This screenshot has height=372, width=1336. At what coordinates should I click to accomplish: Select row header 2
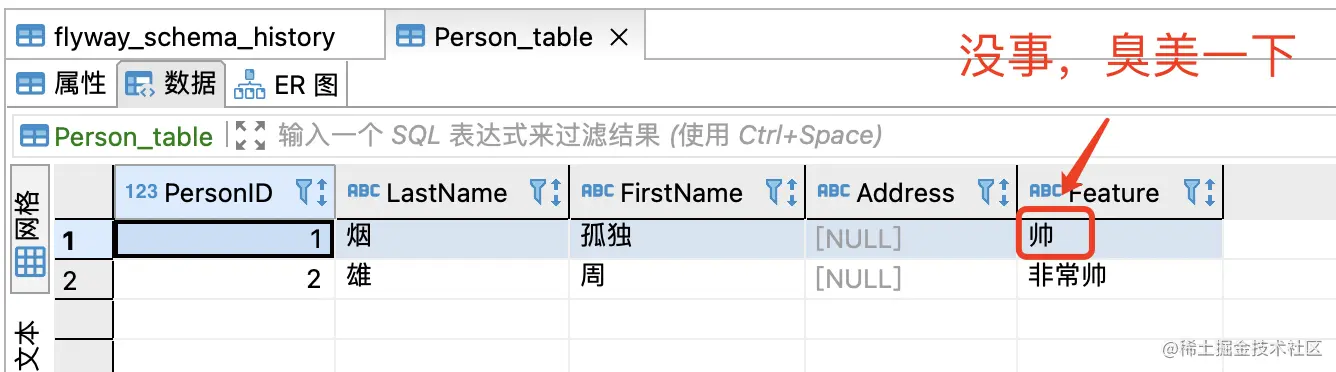(x=83, y=279)
